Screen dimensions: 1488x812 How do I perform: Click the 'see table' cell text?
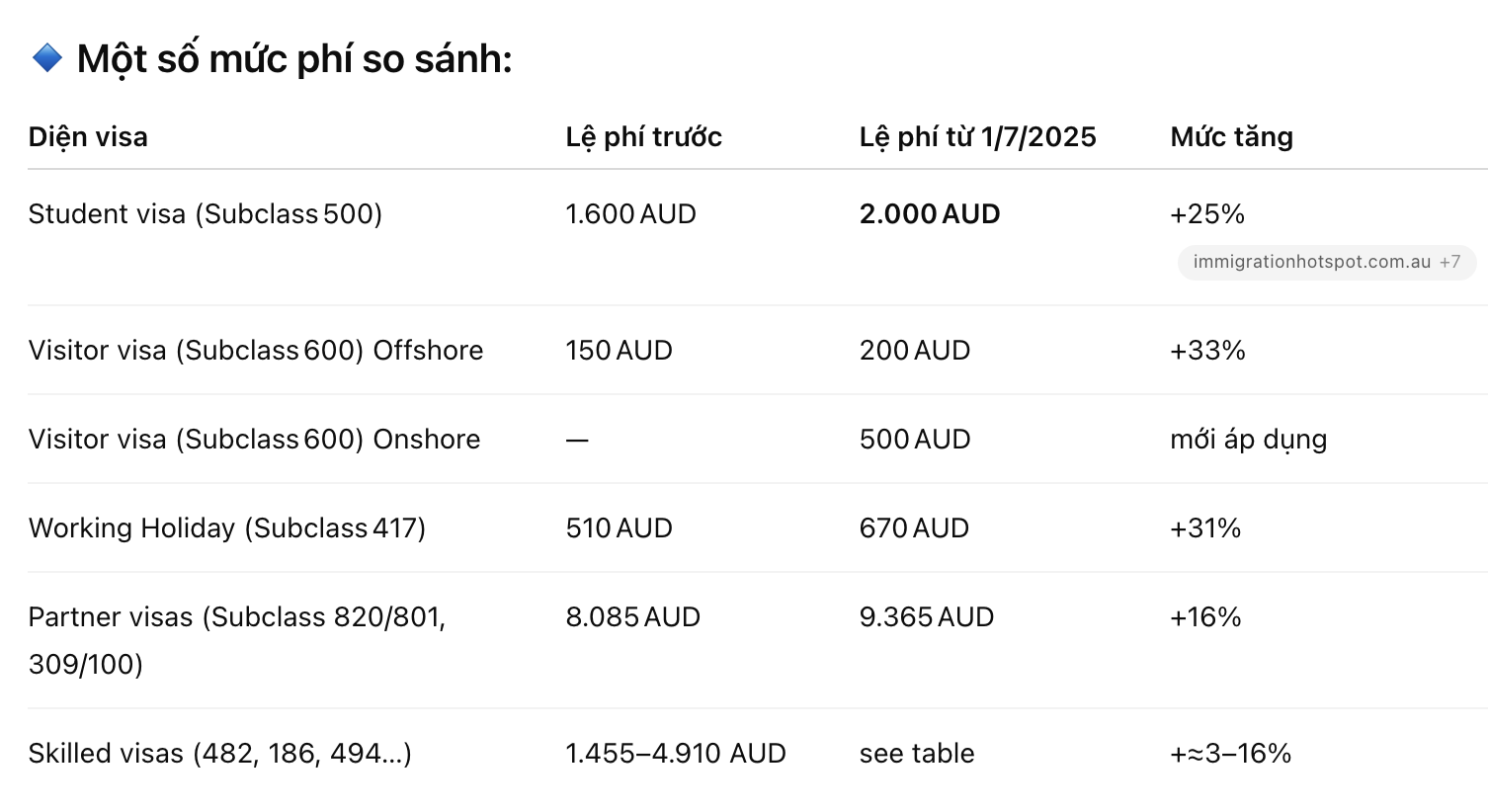[916, 753]
